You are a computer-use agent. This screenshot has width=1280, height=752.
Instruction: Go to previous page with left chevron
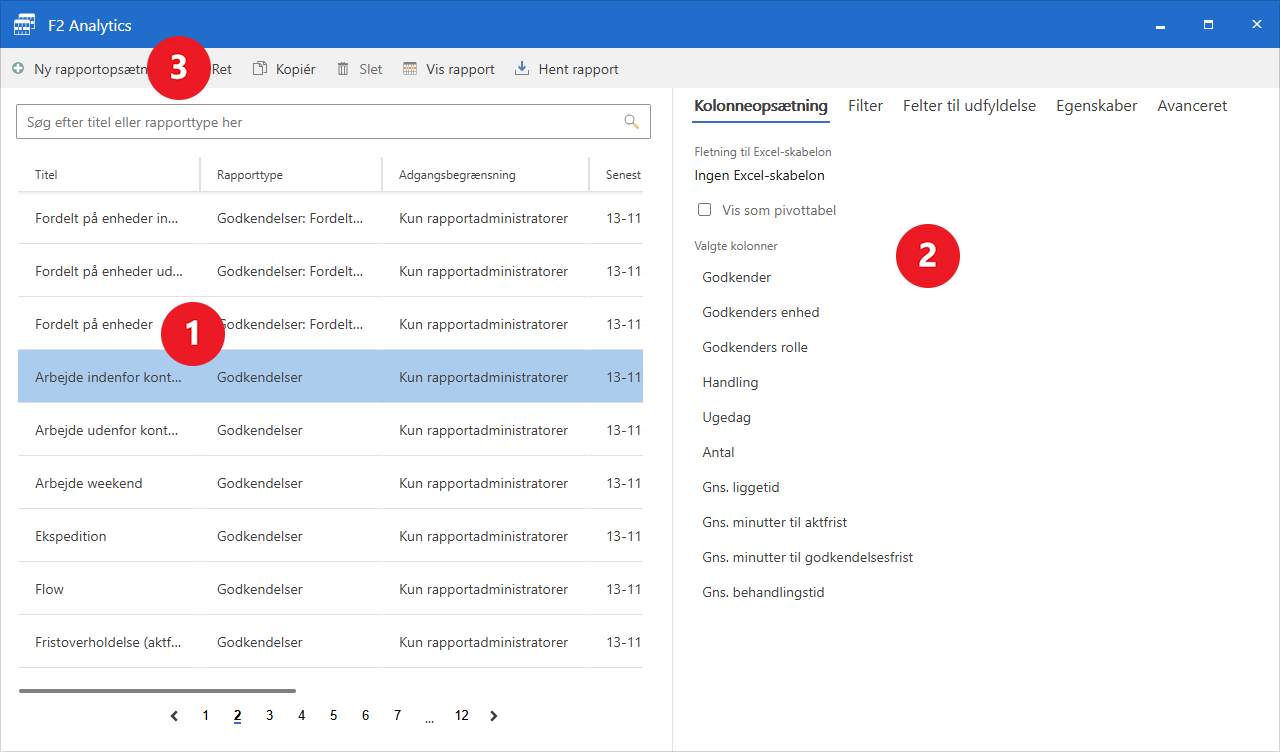[x=175, y=716]
